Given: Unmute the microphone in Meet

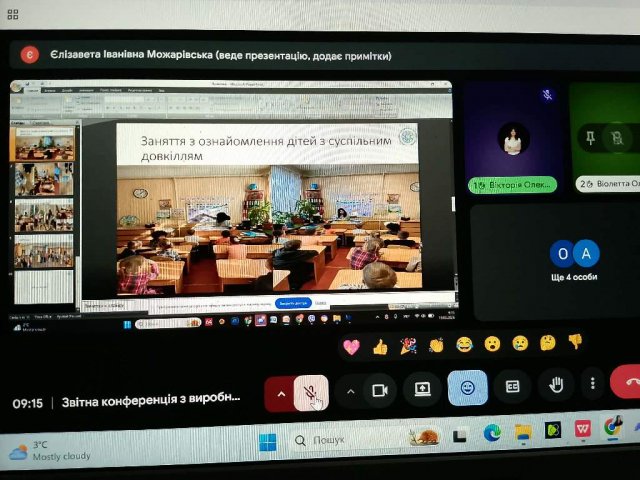Looking at the screenshot, I should click(311, 393).
